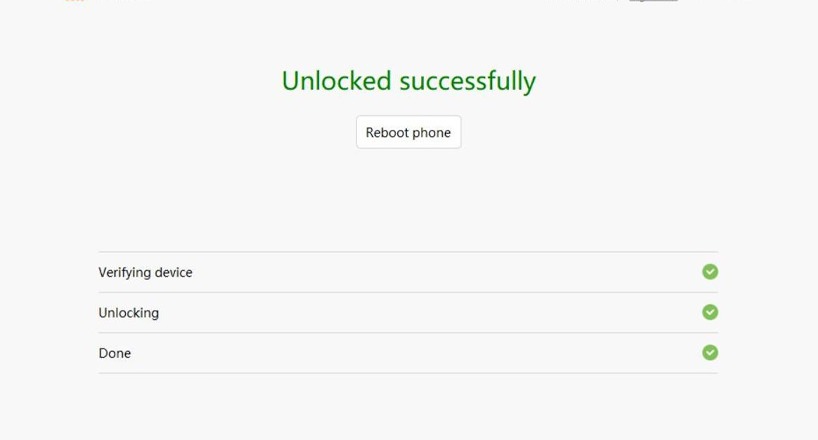Click the divider line above Verifying device
Image resolution: width=818 pixels, height=440 pixels.
tap(408, 252)
